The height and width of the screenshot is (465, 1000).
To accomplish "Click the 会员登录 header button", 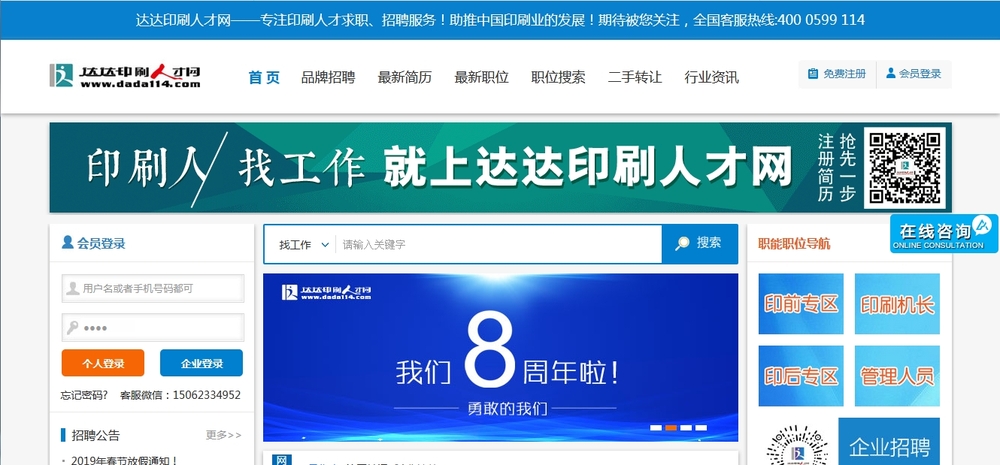I will point(914,74).
